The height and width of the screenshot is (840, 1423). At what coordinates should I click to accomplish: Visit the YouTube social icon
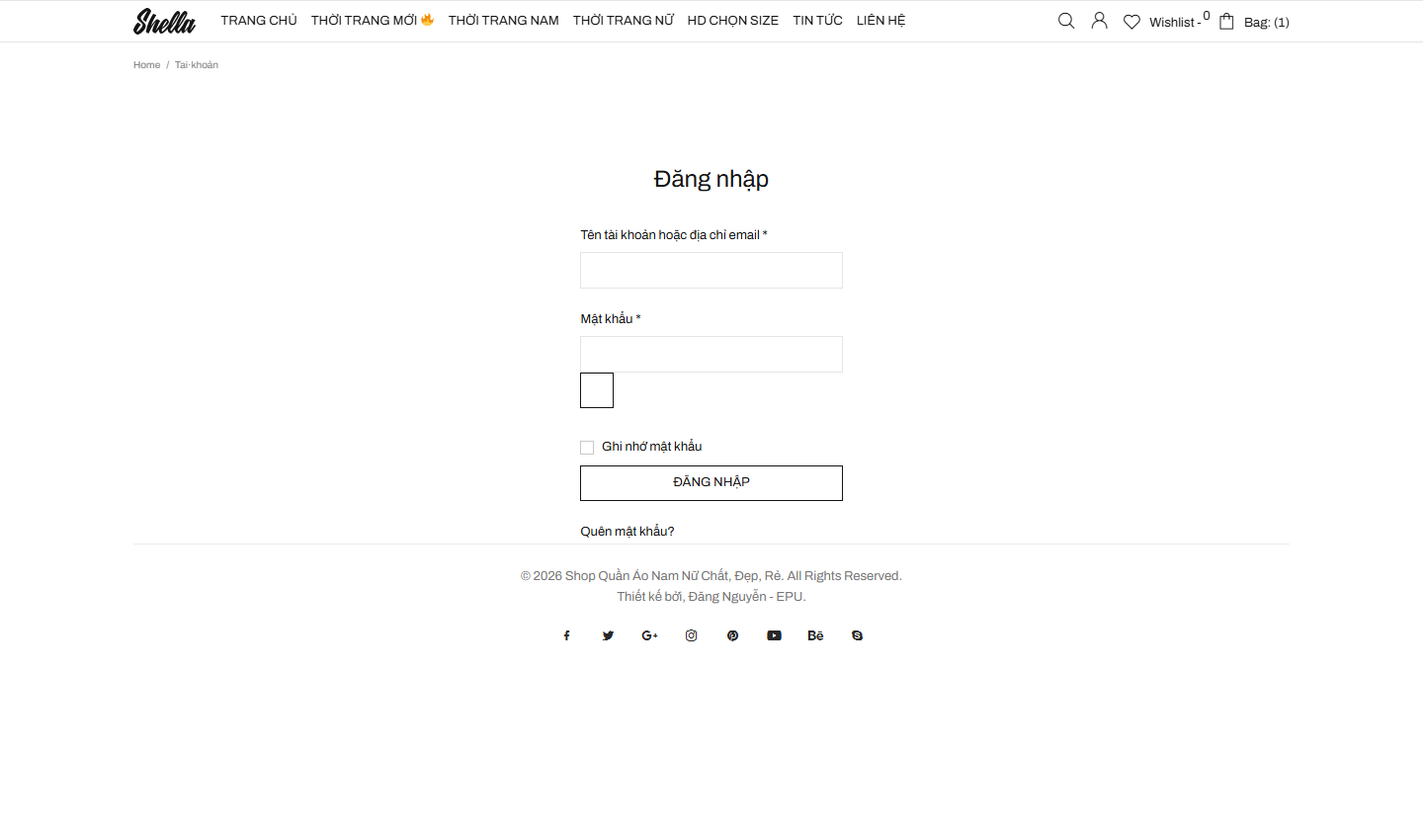(x=774, y=635)
